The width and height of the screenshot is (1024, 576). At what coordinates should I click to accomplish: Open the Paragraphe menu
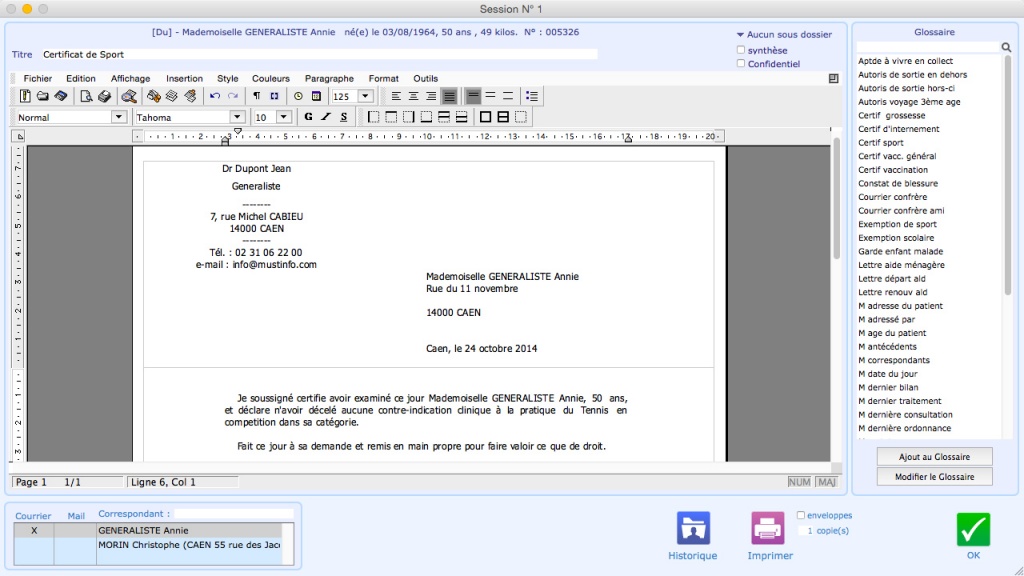[329, 78]
